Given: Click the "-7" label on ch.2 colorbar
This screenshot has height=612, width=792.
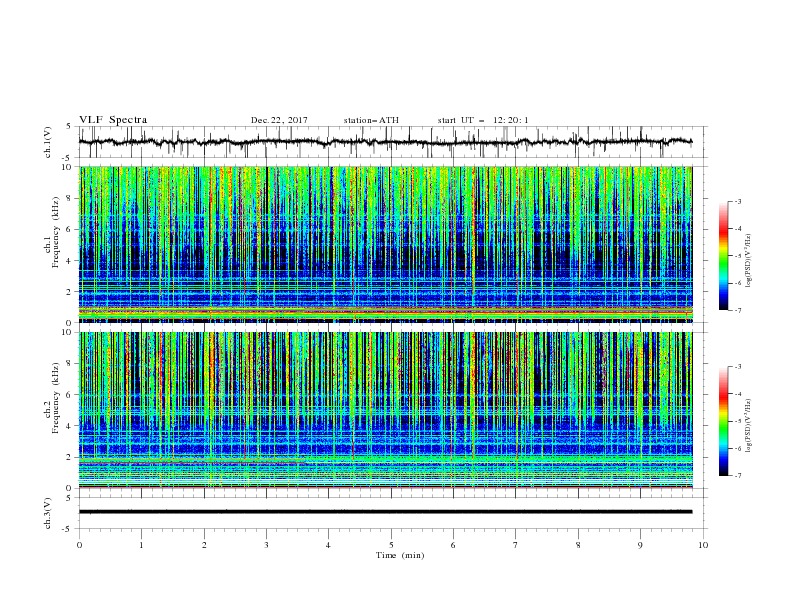Looking at the screenshot, I should pyautogui.click(x=738, y=475).
